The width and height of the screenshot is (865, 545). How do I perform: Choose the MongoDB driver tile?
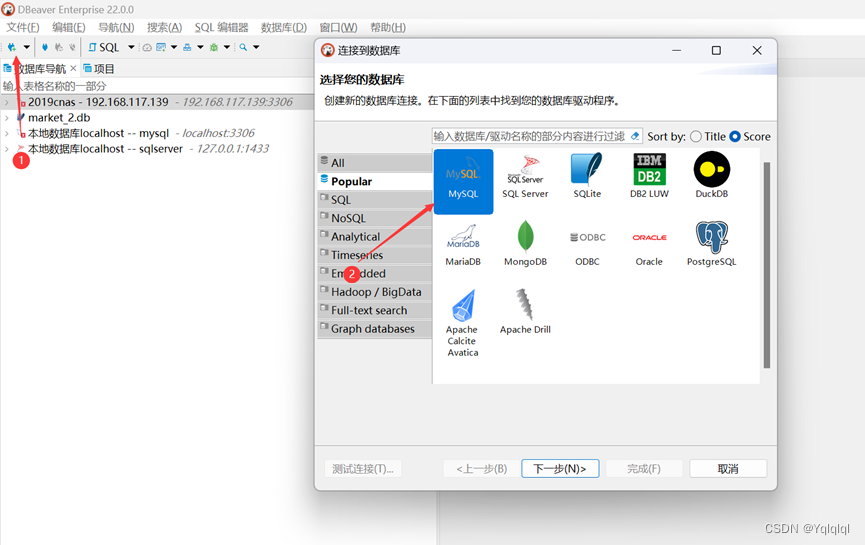tap(525, 245)
